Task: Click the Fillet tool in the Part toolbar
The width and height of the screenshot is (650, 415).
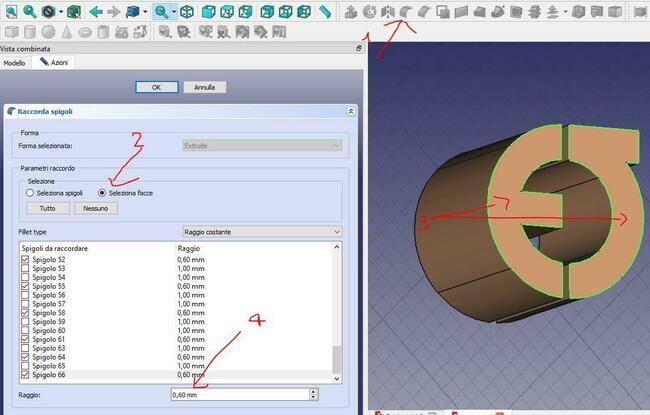Action: click(x=407, y=12)
